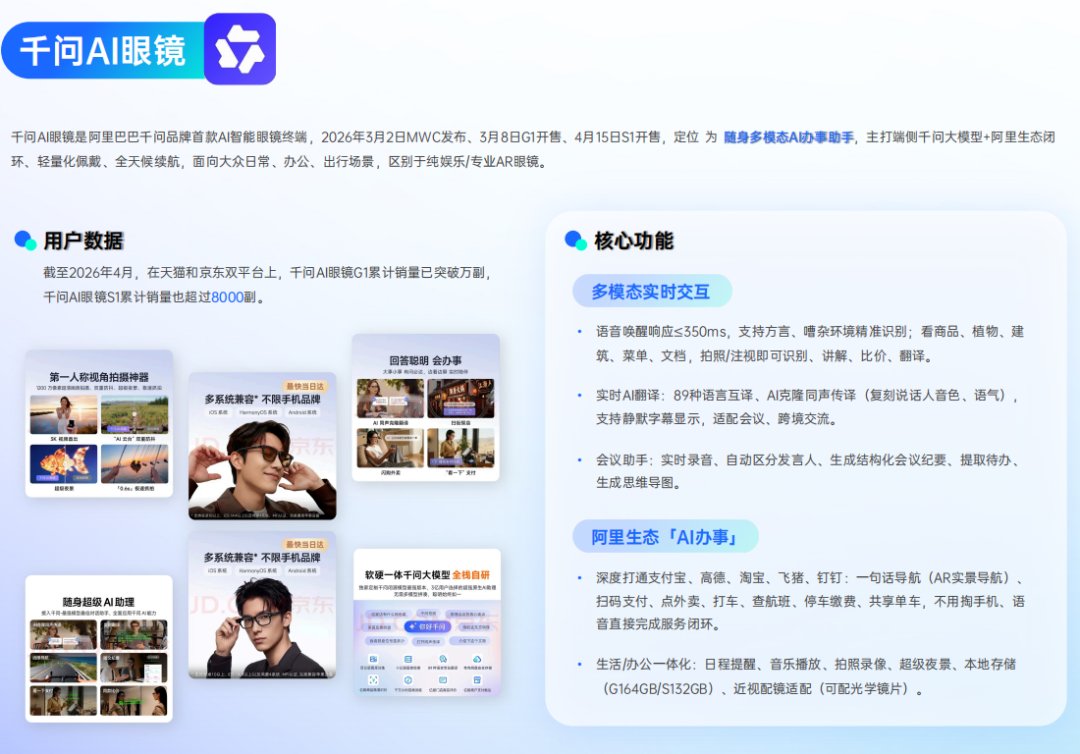Select the 多模态实时交互 pill label
This screenshot has height=754, width=1080.
coord(651,292)
